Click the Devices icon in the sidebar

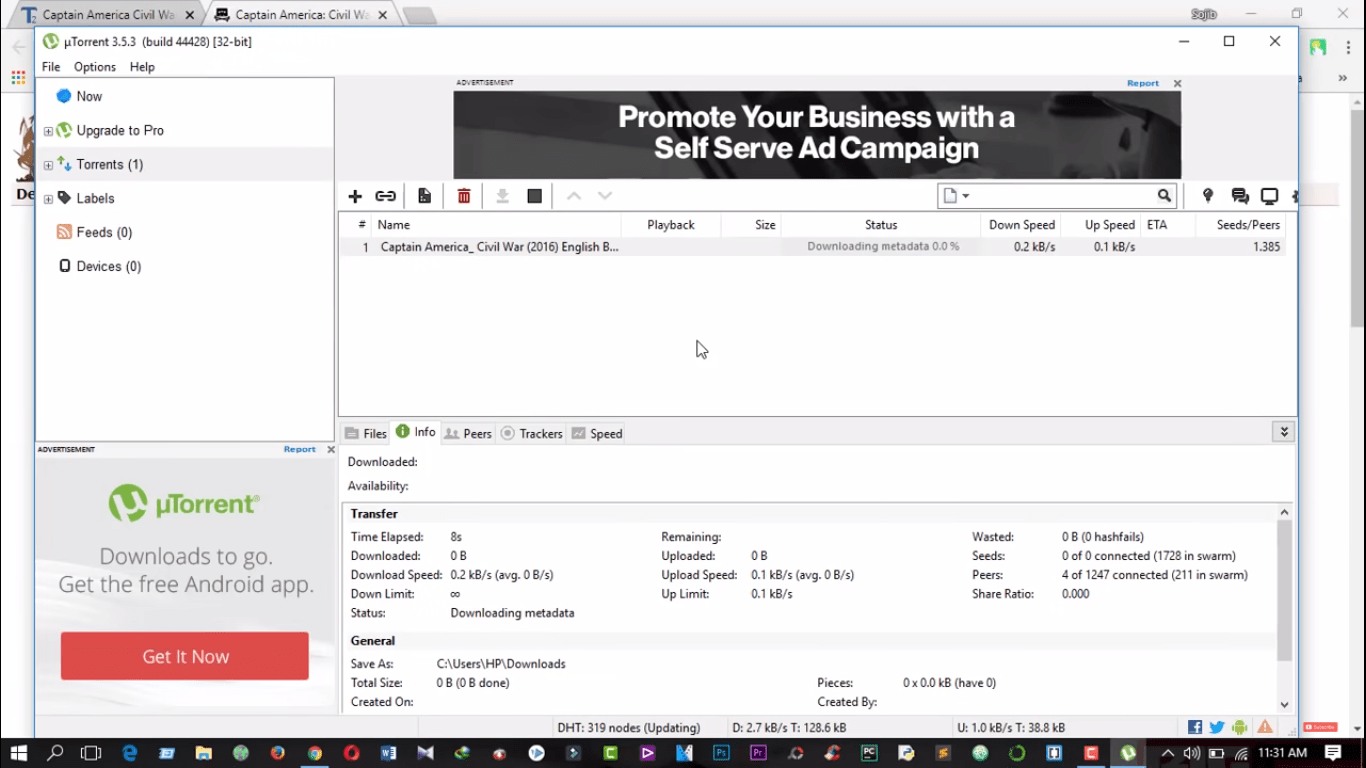pos(64,266)
